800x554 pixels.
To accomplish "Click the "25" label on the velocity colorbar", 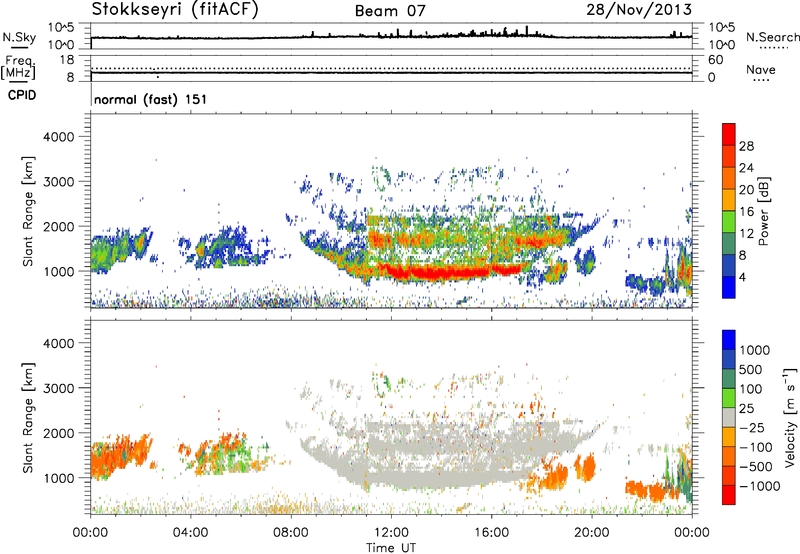I will 746,409.
